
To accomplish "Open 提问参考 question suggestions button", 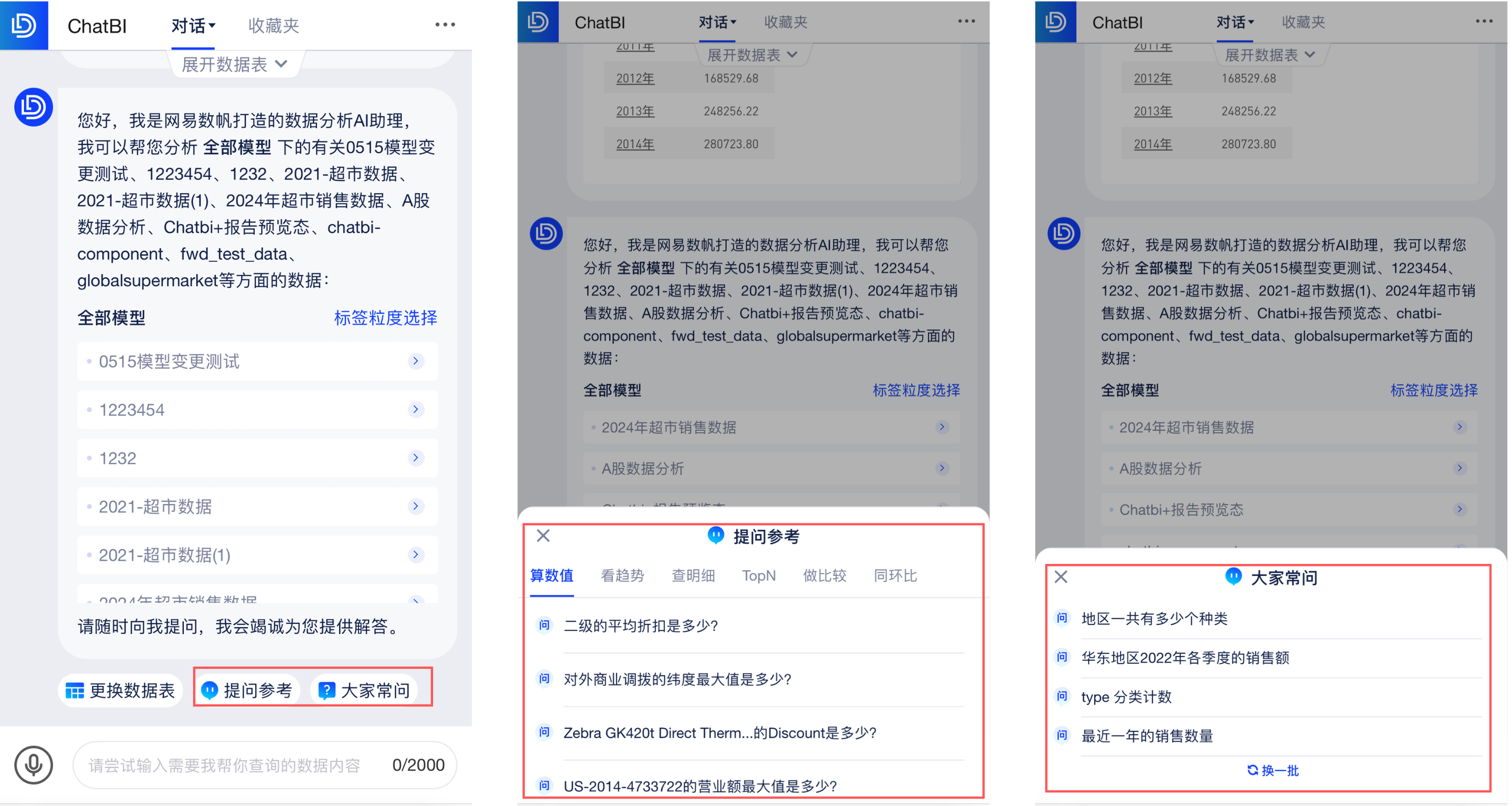I will [247, 690].
